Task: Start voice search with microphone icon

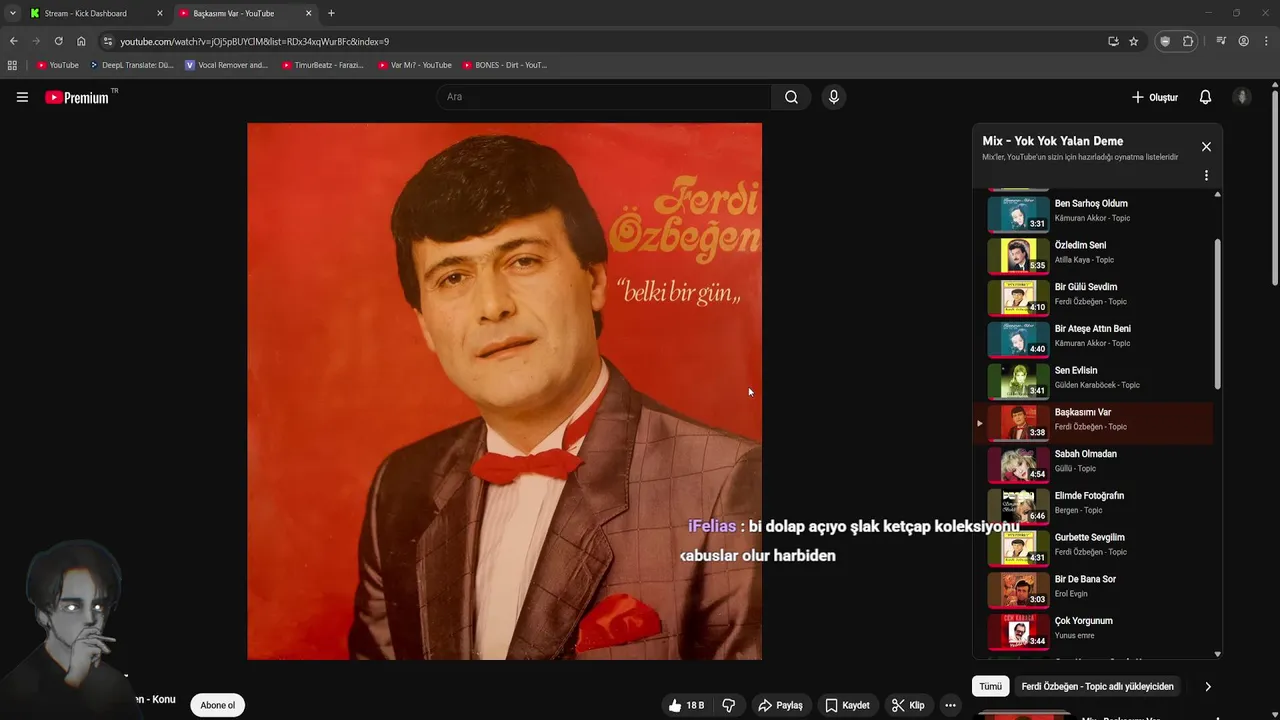Action: [x=833, y=97]
